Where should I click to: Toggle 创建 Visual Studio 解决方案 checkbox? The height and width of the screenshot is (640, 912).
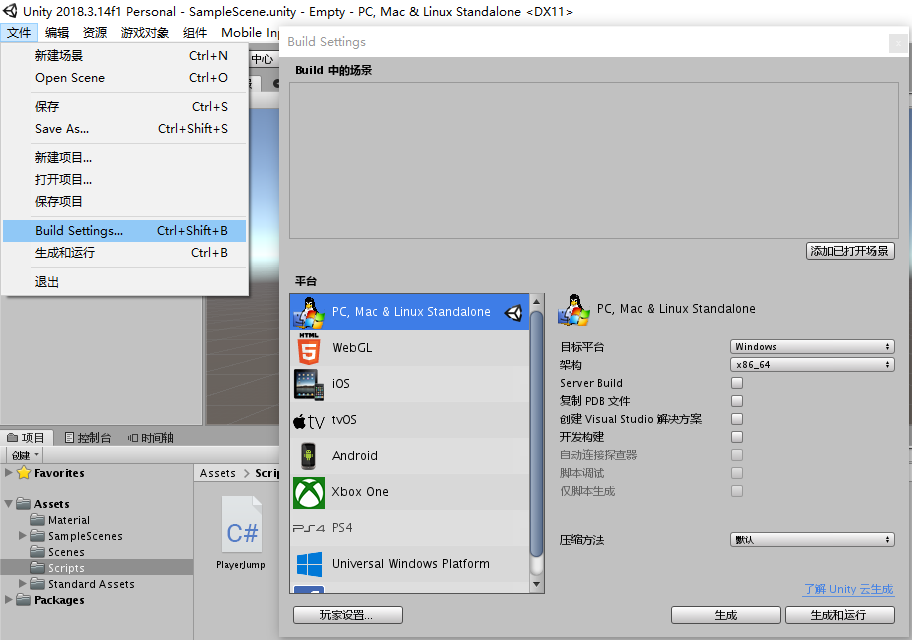click(x=737, y=419)
